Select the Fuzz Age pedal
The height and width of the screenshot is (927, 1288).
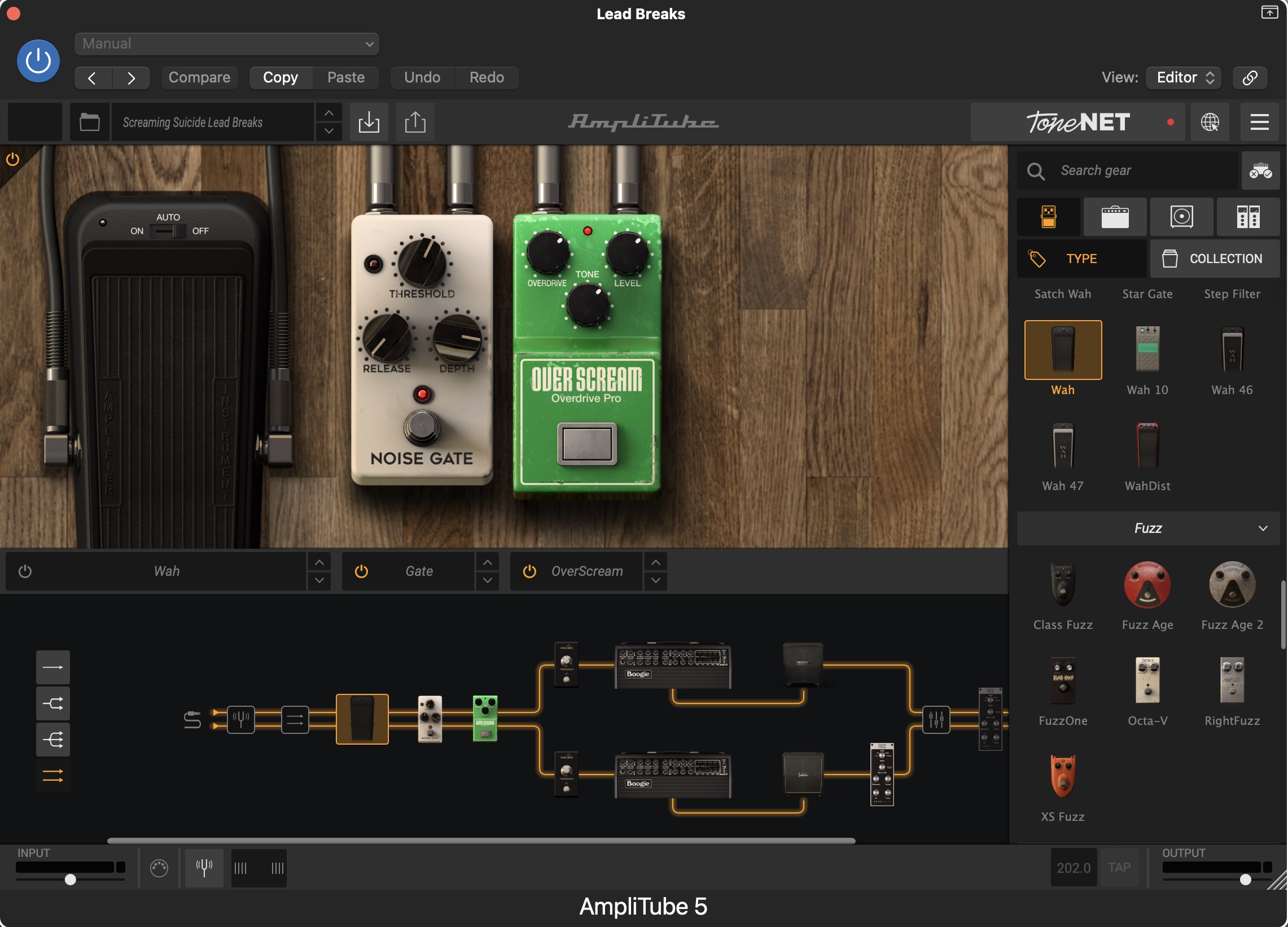click(x=1147, y=585)
